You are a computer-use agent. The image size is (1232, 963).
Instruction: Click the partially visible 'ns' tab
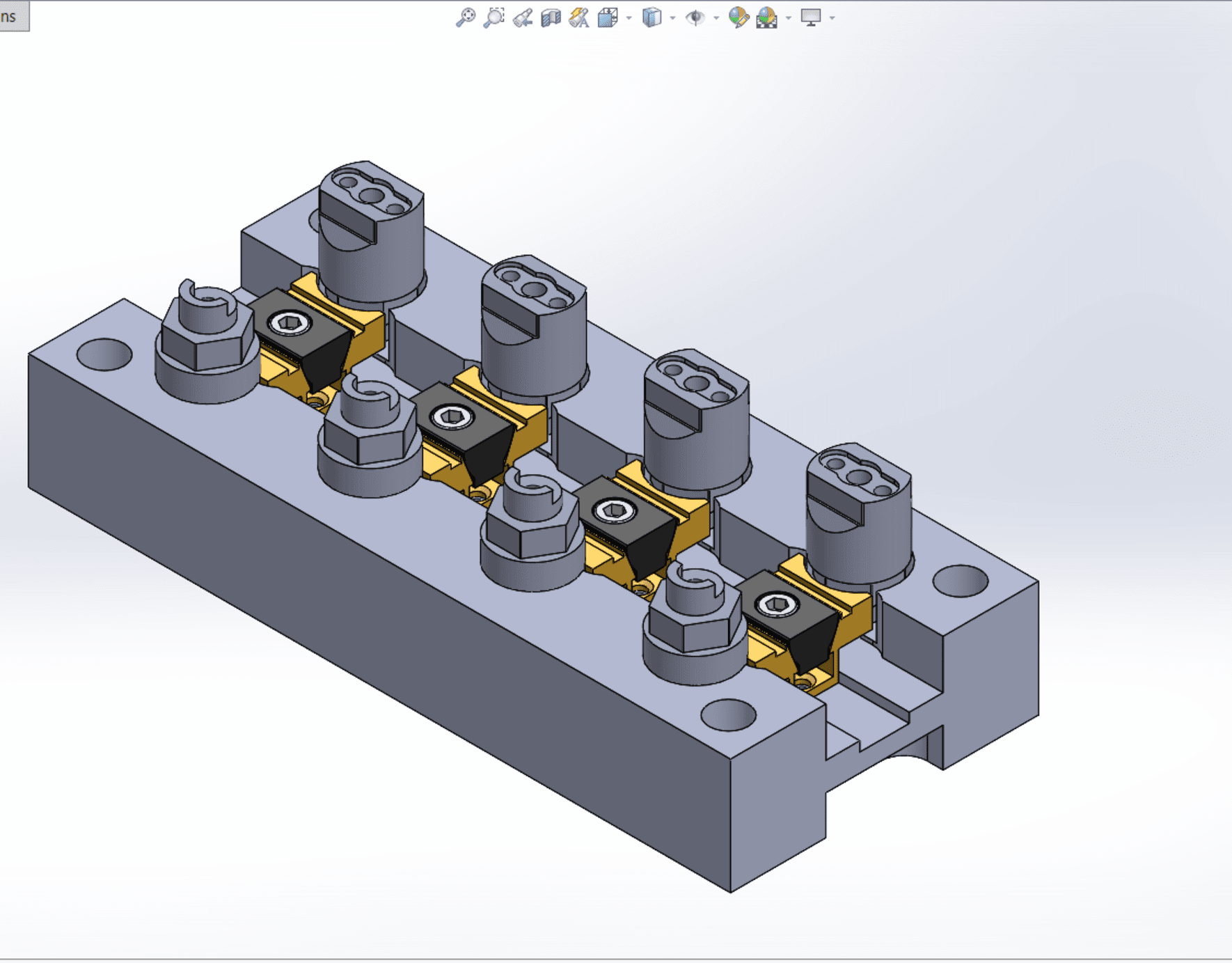point(14,16)
